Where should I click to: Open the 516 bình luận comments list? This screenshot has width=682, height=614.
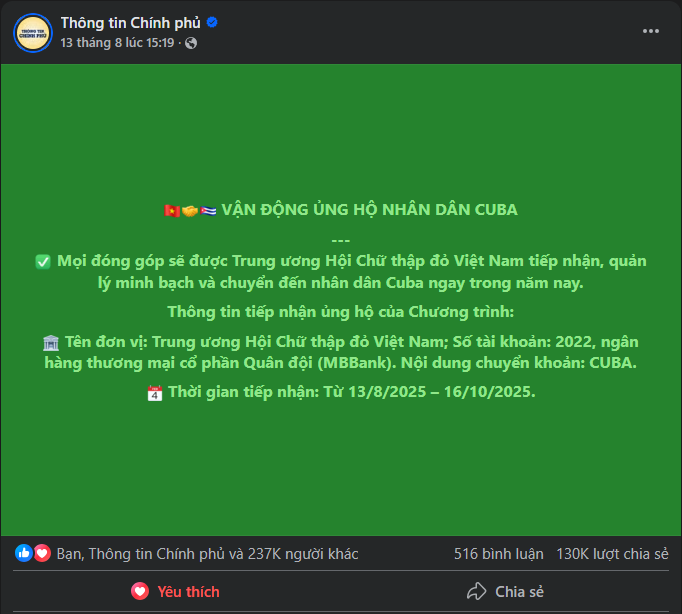coord(498,554)
